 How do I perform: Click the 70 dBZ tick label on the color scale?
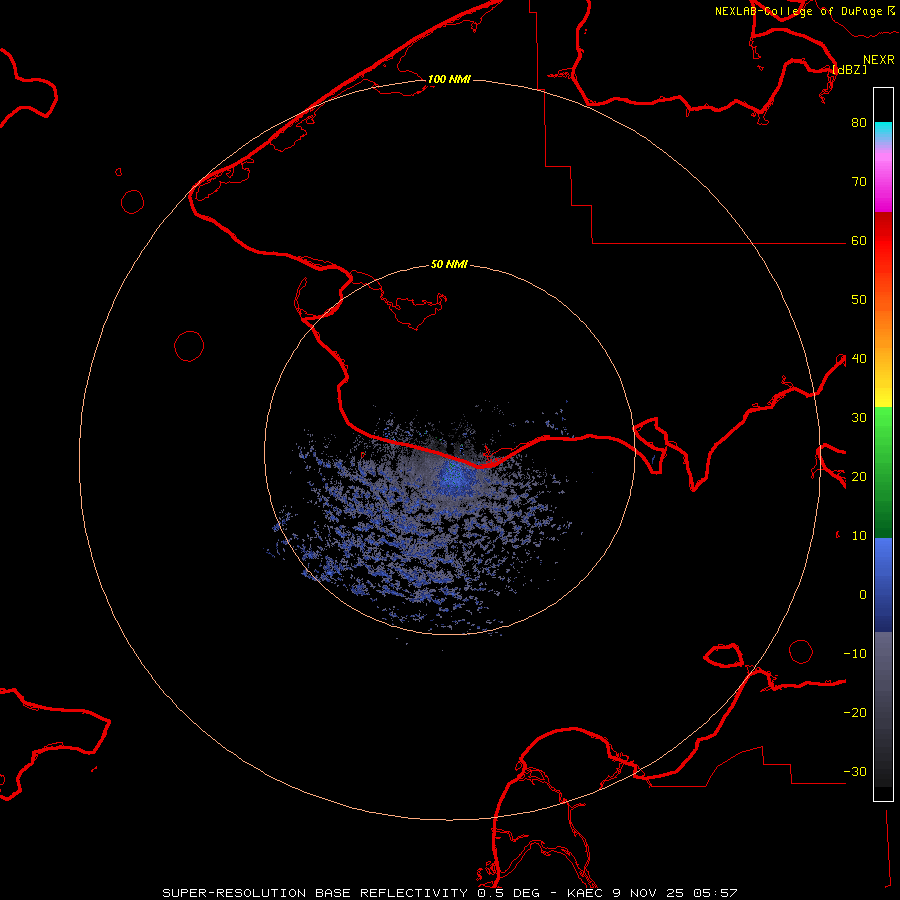[859, 181]
